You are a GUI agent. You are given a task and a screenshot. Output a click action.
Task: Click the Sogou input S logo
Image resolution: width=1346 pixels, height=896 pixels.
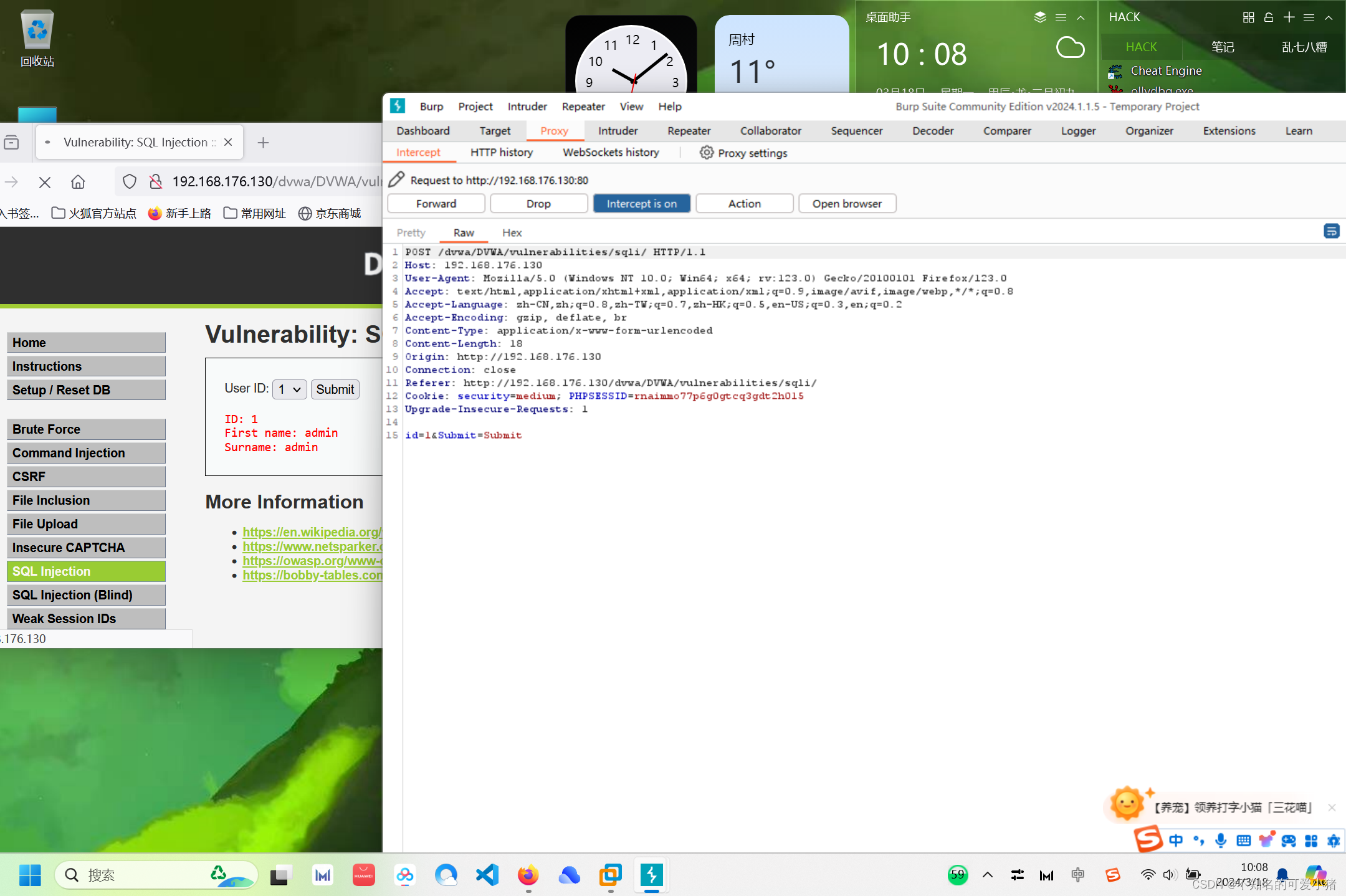point(1148,839)
